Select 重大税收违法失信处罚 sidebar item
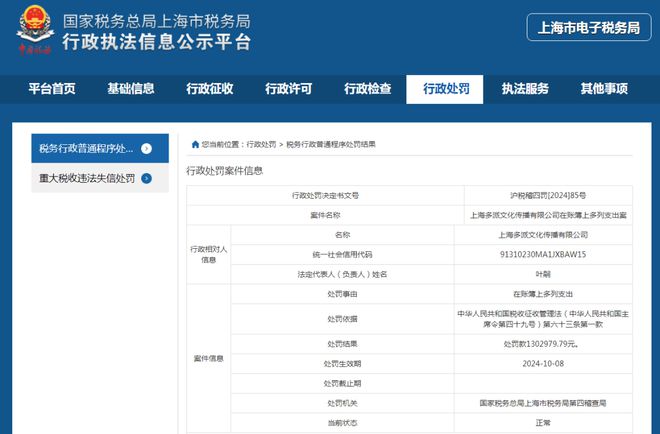Image resolution: width=660 pixels, height=434 pixels. click(100, 178)
